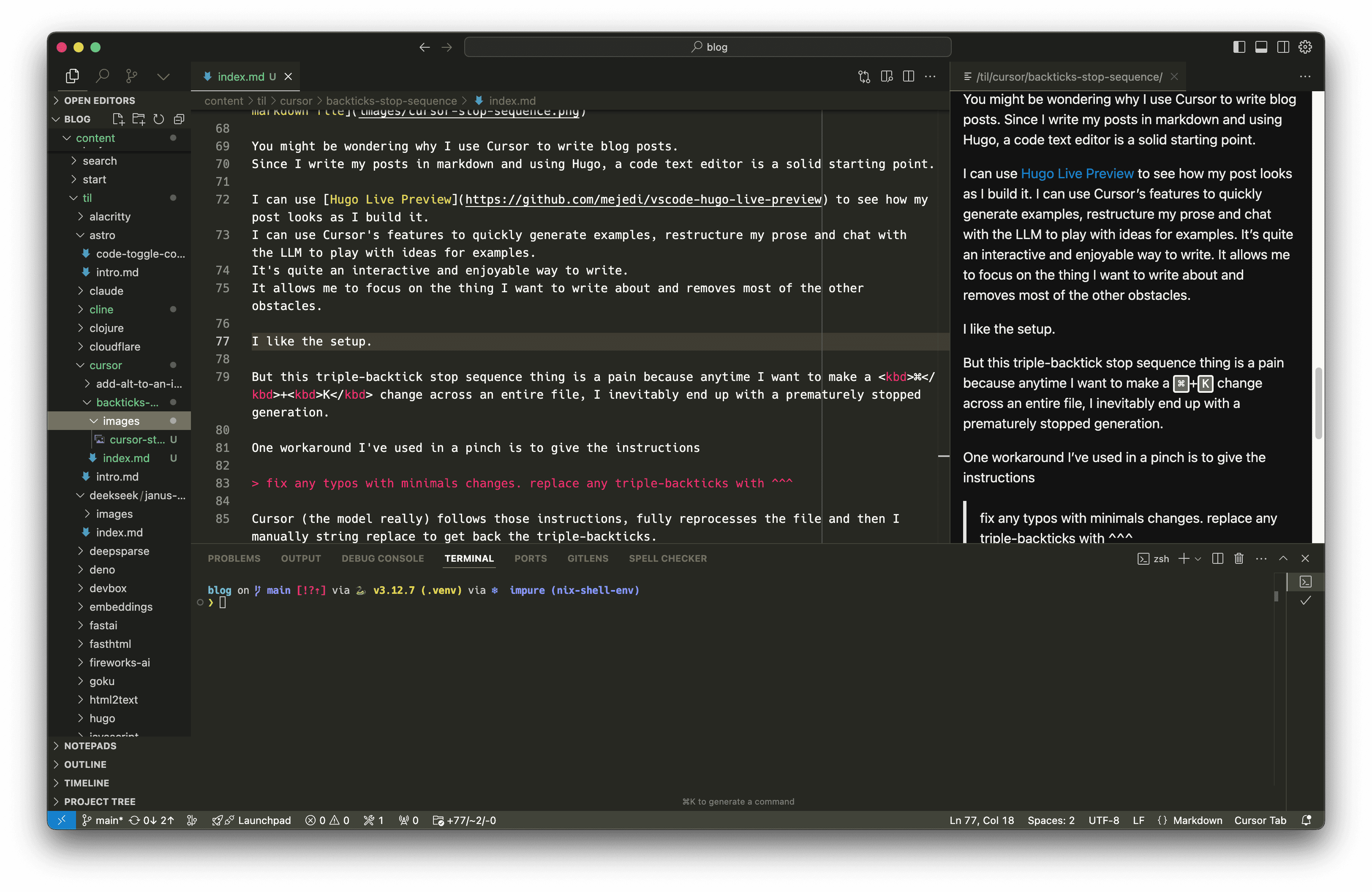Collapse the BLOG section
This screenshot has width=1372, height=892.
pos(77,119)
